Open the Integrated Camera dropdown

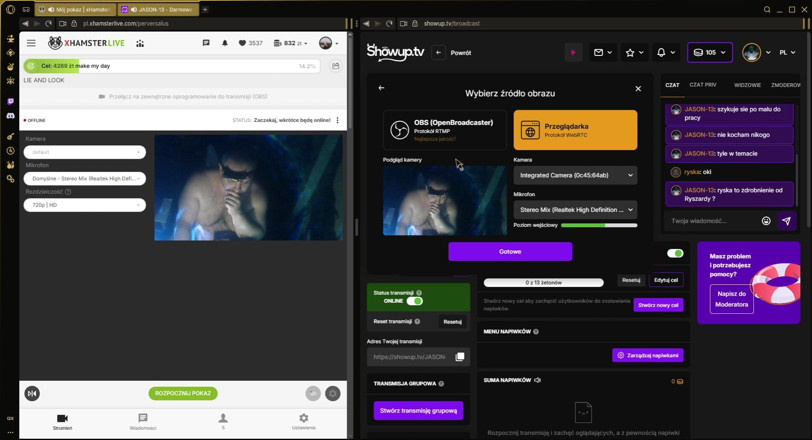[575, 175]
